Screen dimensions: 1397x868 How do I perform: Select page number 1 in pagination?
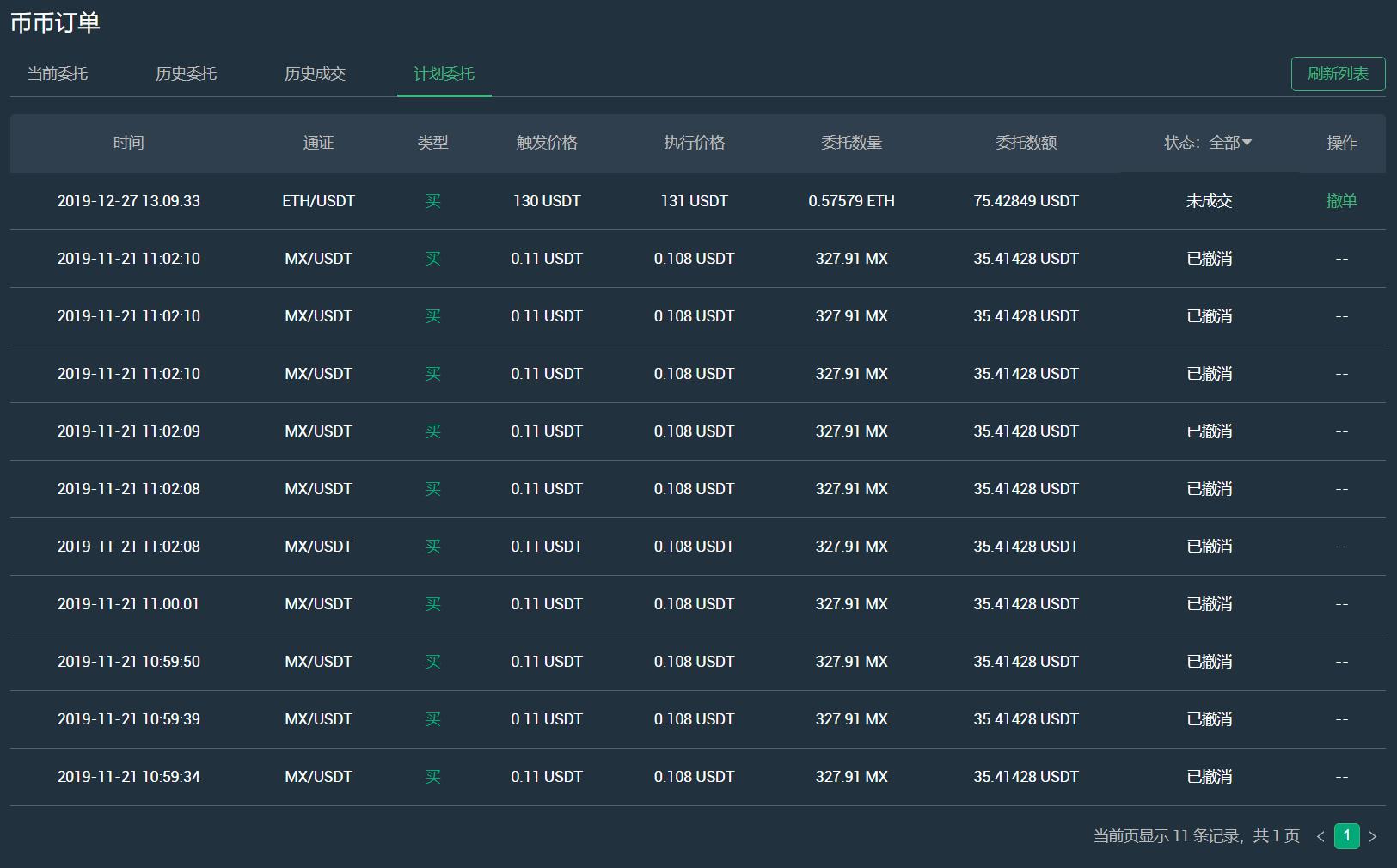click(x=1346, y=835)
